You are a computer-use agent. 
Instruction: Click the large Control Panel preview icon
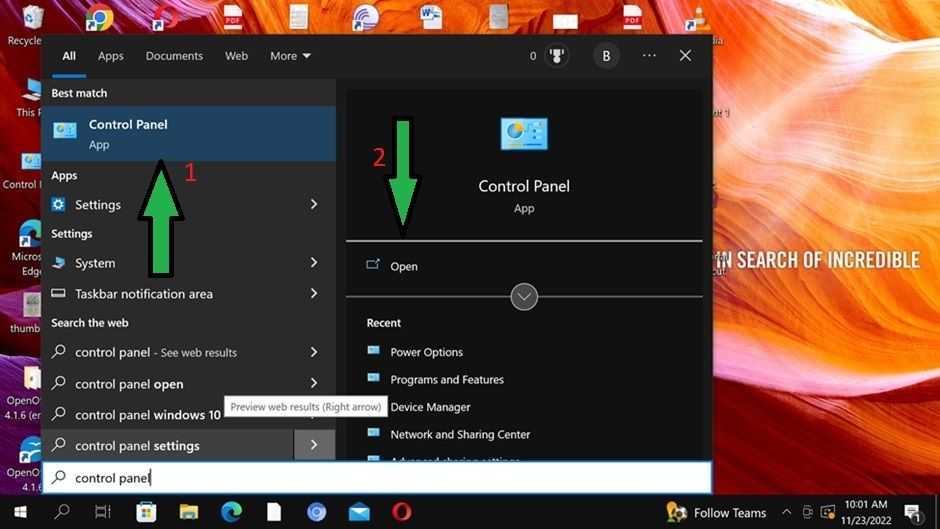pyautogui.click(x=524, y=134)
